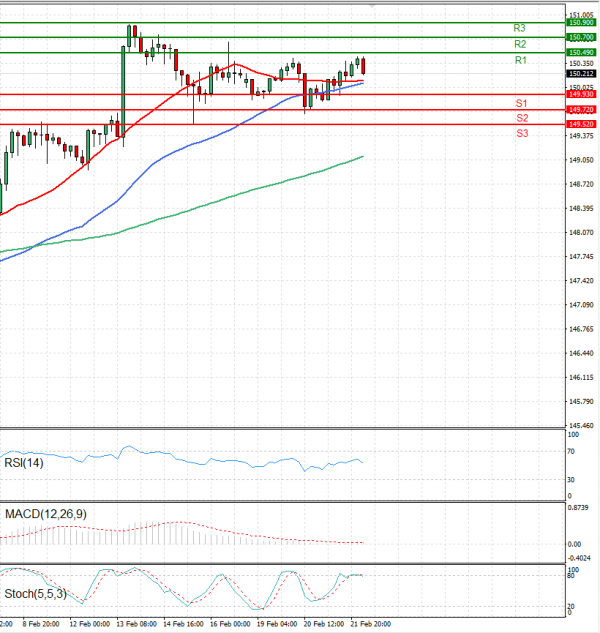Click the tall green 13 Feb candlestick

[123, 92]
